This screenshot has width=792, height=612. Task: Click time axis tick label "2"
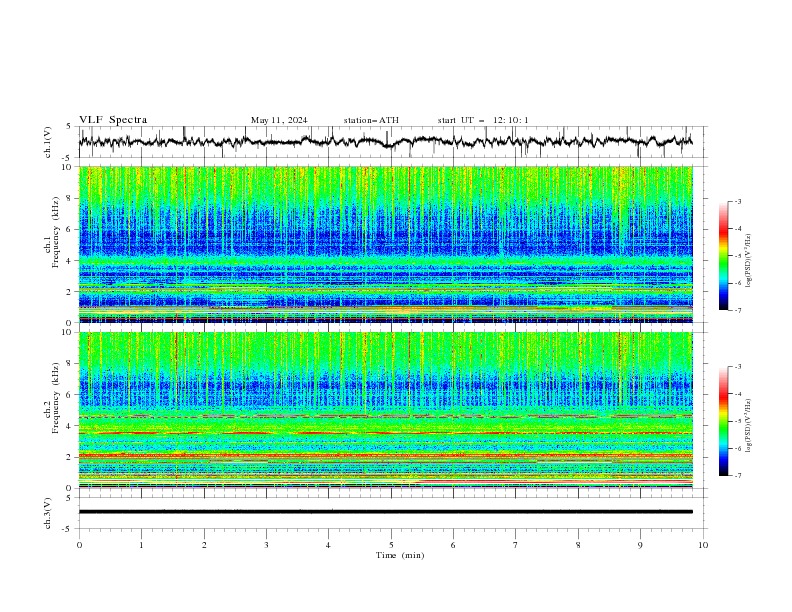[x=204, y=545]
